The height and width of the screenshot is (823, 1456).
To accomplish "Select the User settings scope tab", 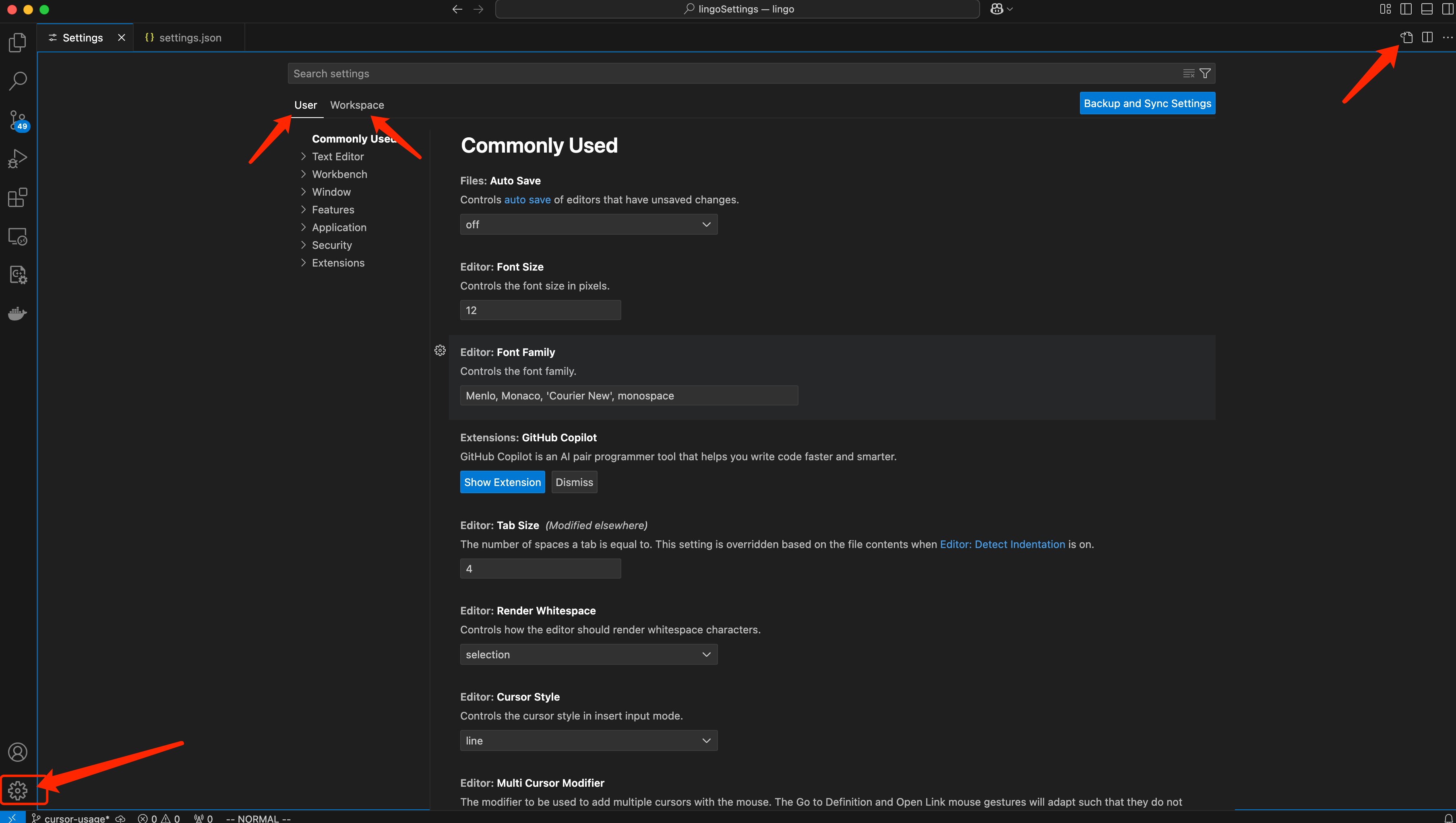I will 306,105.
